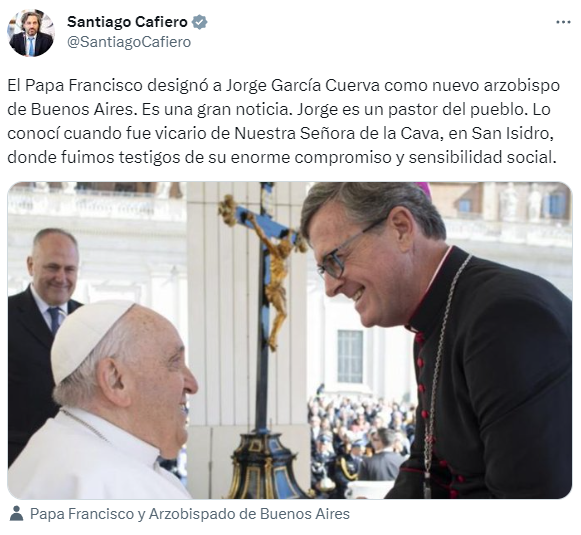Click 'Nuestra Señora de la Cava' in tweet text
Image resolution: width=581 pixels, height=535 pixels.
336,133
